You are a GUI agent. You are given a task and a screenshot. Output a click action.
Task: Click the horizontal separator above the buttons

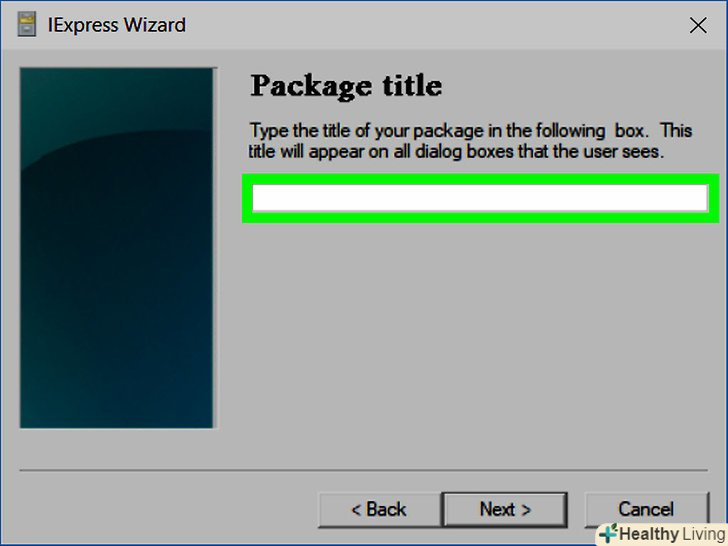click(x=364, y=470)
